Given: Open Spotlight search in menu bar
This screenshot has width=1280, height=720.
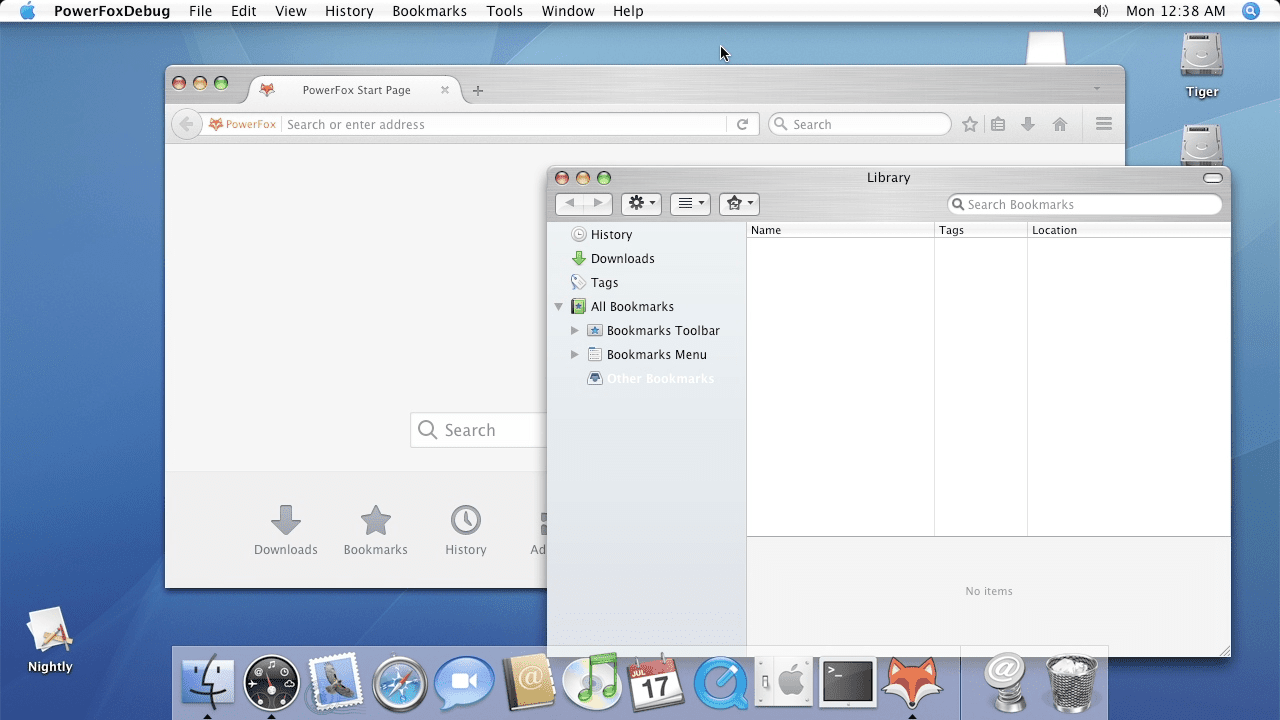Looking at the screenshot, I should click(1251, 11).
